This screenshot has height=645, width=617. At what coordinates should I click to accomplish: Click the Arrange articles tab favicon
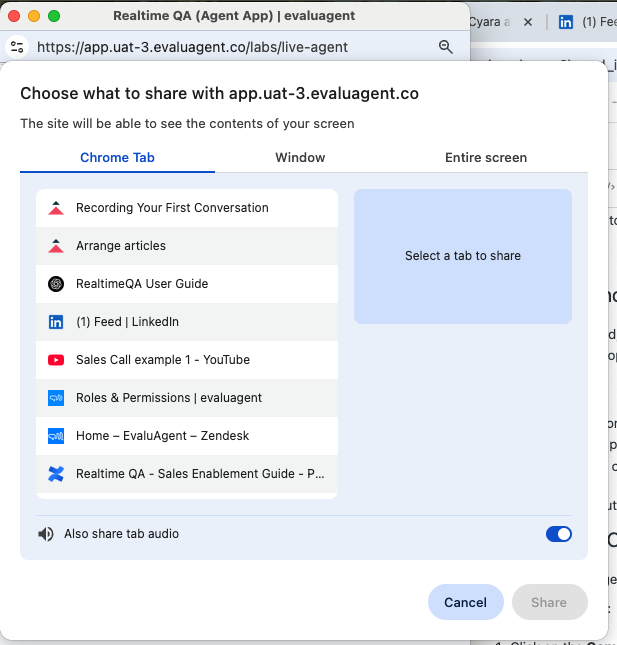[56, 246]
